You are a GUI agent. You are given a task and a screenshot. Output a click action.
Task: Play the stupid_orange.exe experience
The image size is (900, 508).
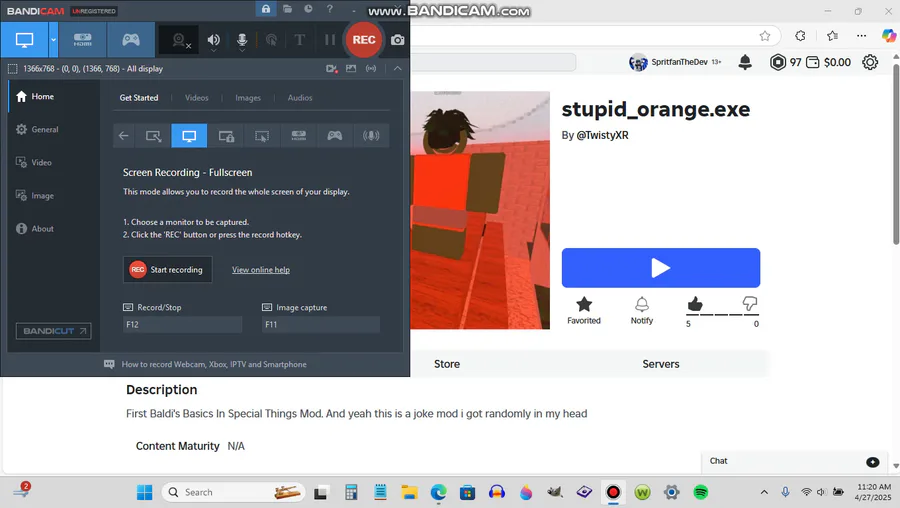[x=661, y=268]
